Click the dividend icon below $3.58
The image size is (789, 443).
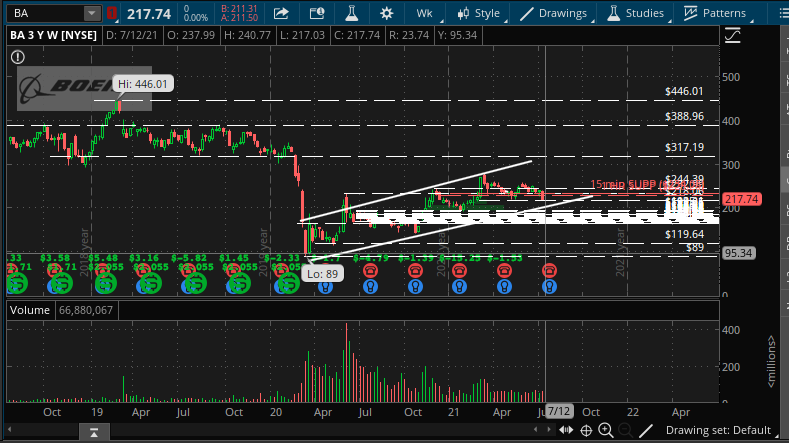[x=61, y=284]
